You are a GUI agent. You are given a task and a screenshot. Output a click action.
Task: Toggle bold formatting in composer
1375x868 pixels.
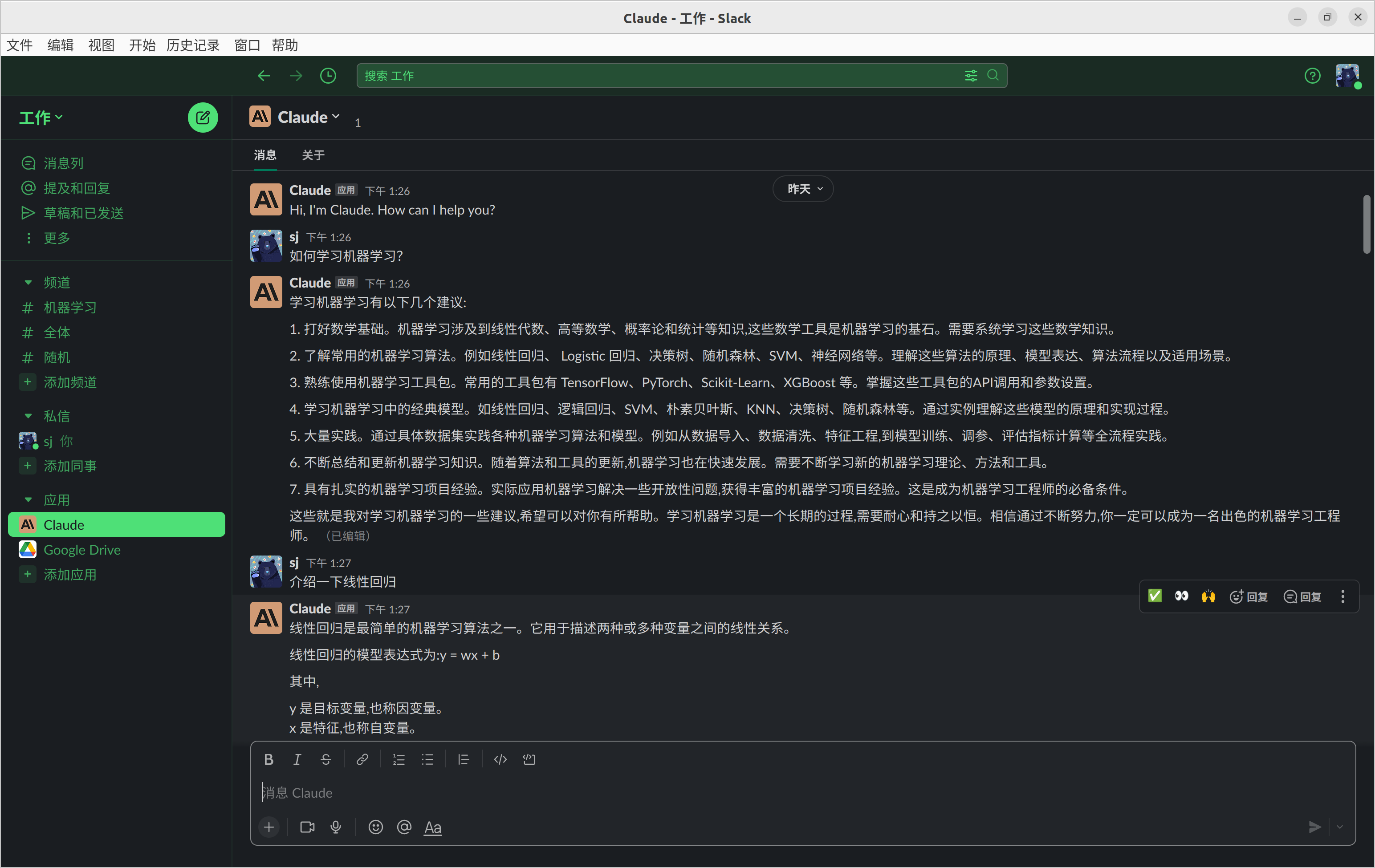click(268, 759)
